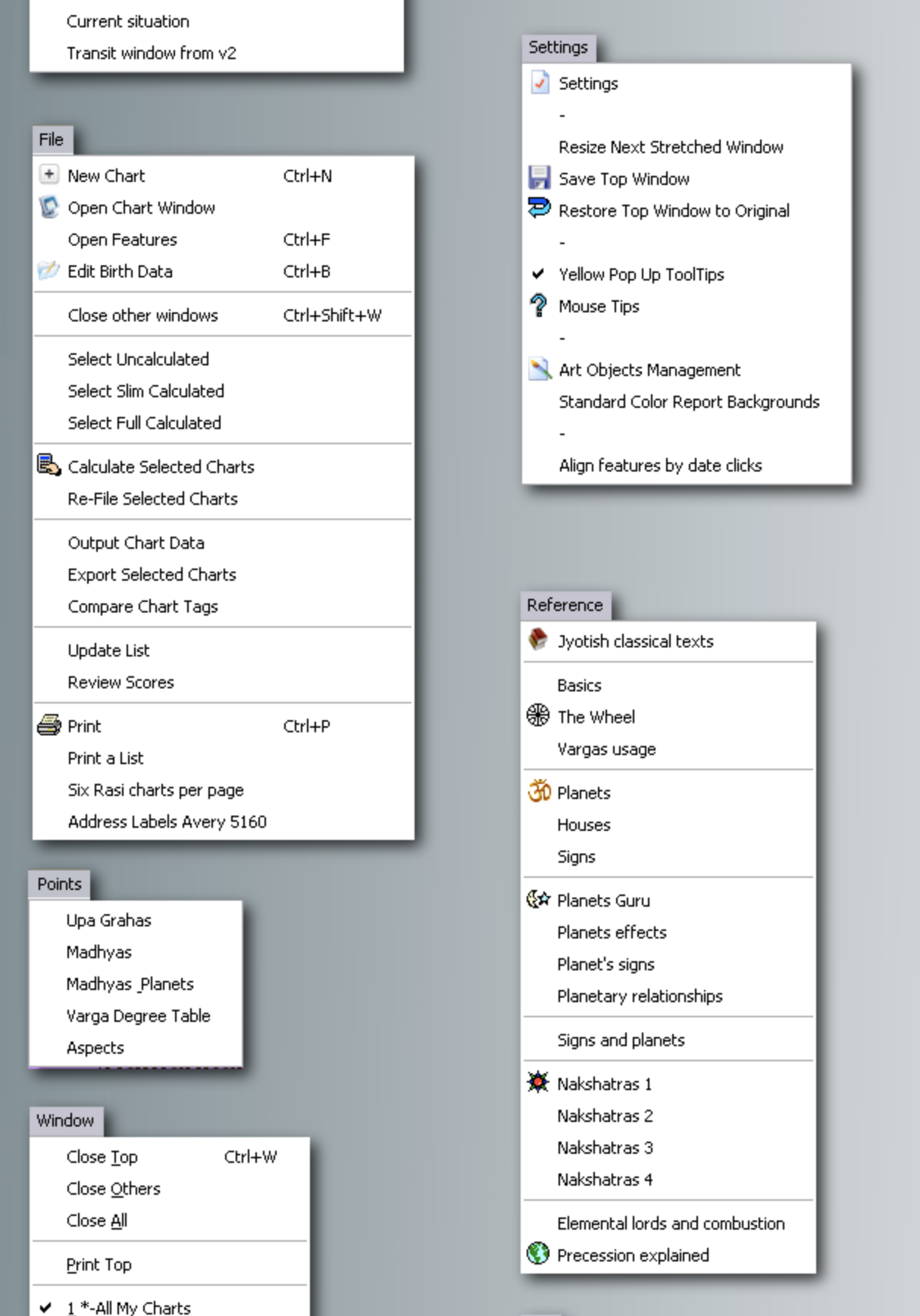Toggle the checked All My Charts window entry

[x=47, y=1307]
